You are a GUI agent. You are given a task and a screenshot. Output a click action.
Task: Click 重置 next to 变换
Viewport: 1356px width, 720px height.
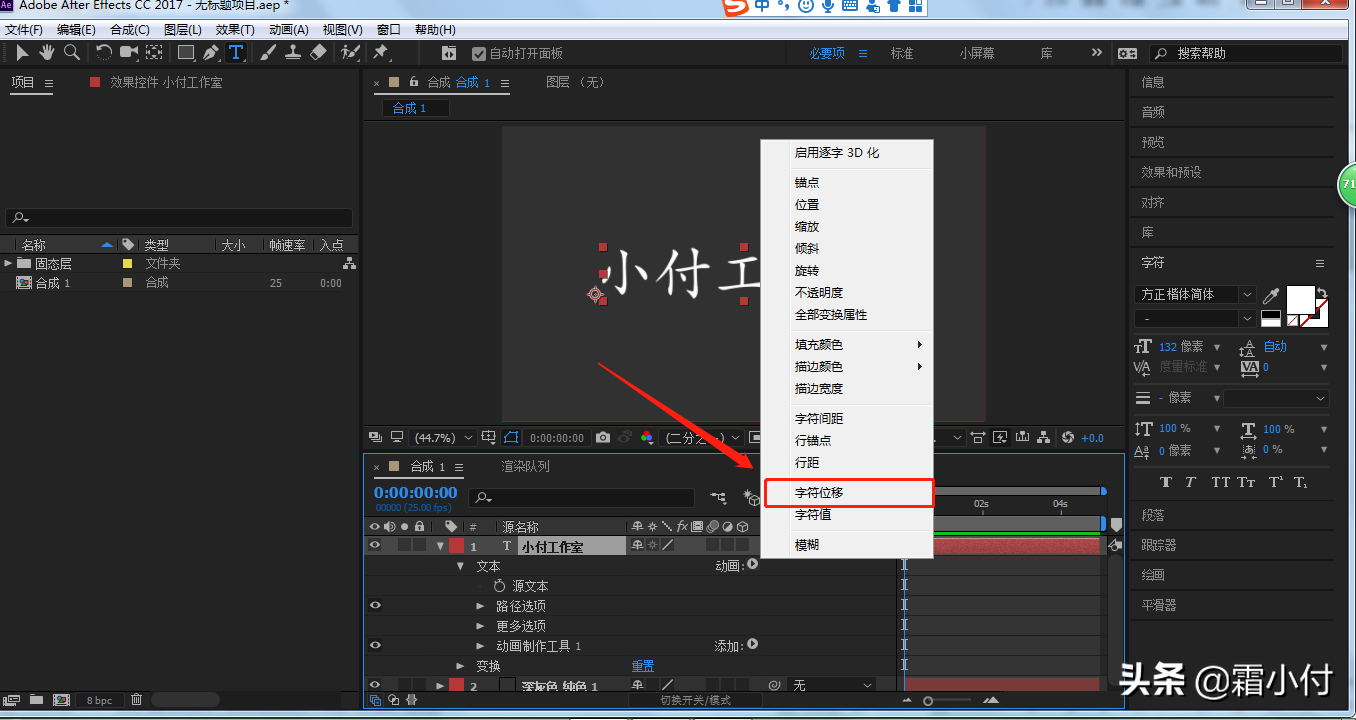click(643, 666)
